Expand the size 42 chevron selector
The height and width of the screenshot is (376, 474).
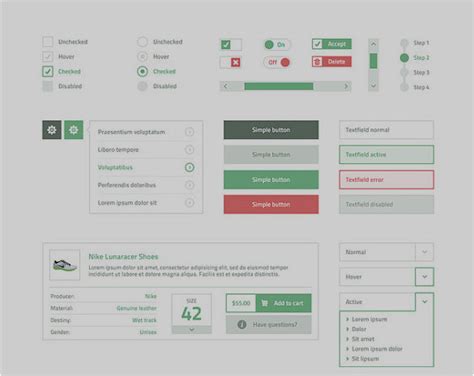pyautogui.click(x=192, y=329)
